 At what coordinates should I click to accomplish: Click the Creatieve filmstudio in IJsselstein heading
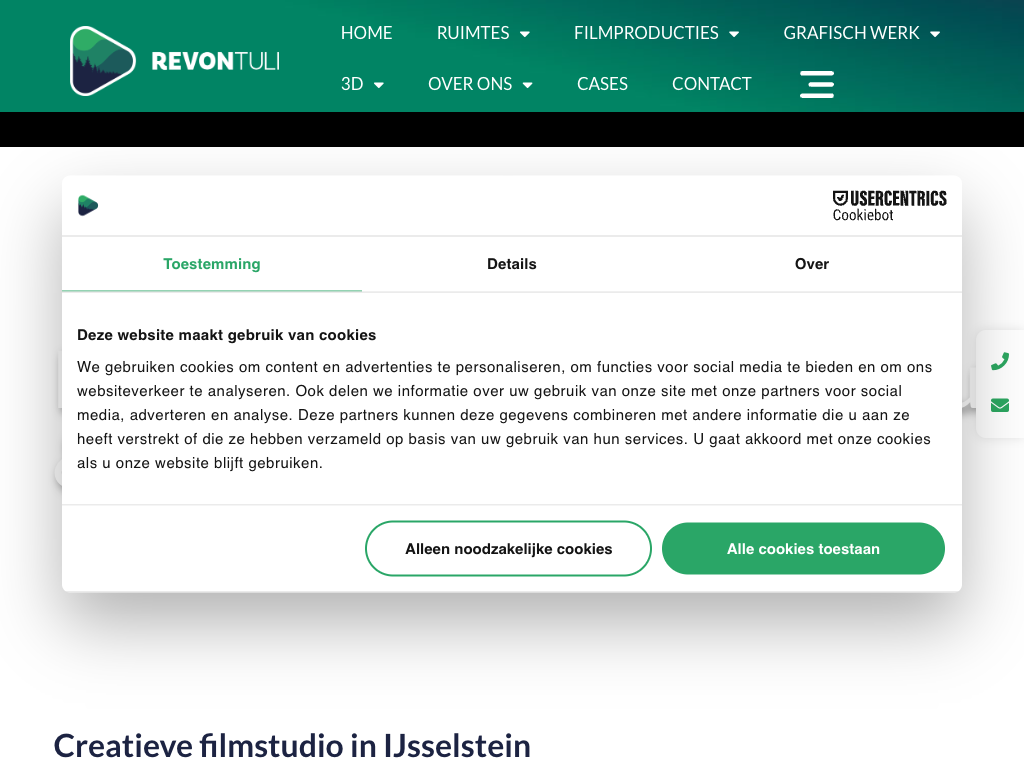(292, 745)
